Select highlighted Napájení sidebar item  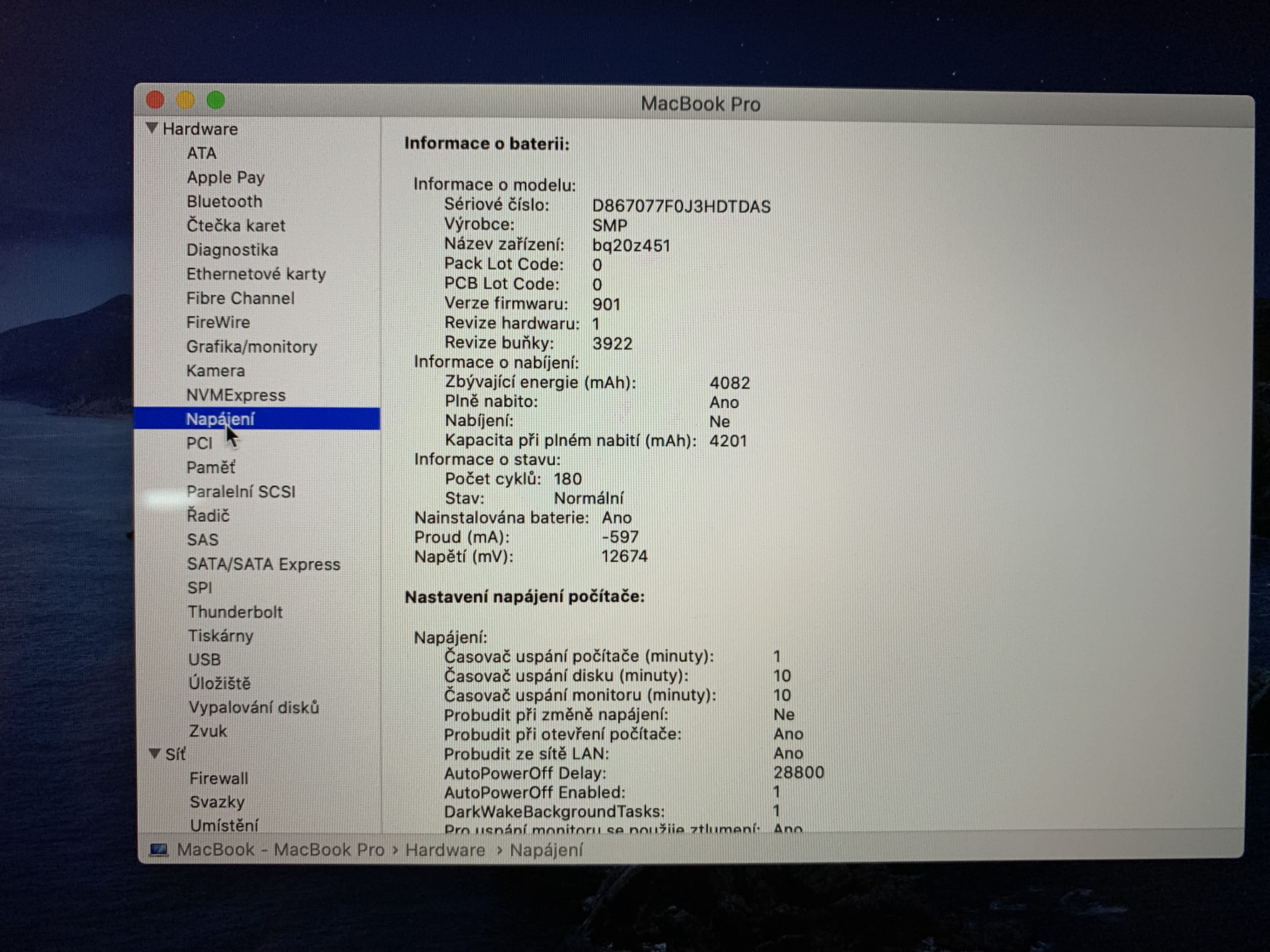pos(220,419)
